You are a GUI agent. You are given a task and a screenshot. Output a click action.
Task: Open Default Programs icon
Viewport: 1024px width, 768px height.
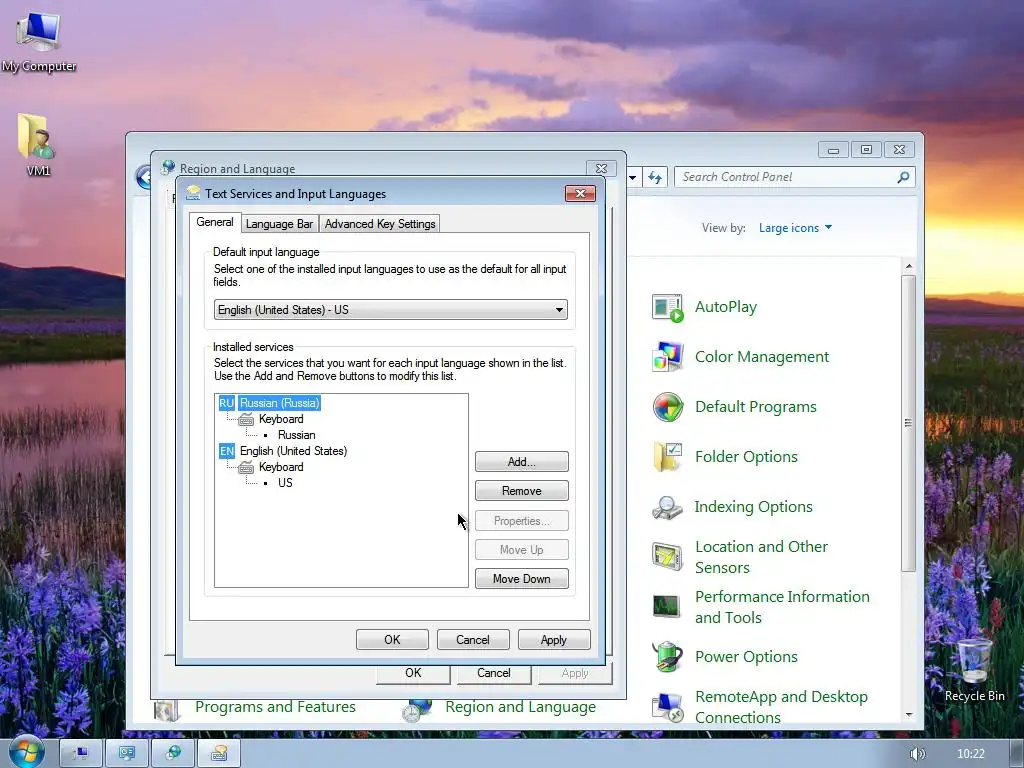click(x=667, y=407)
